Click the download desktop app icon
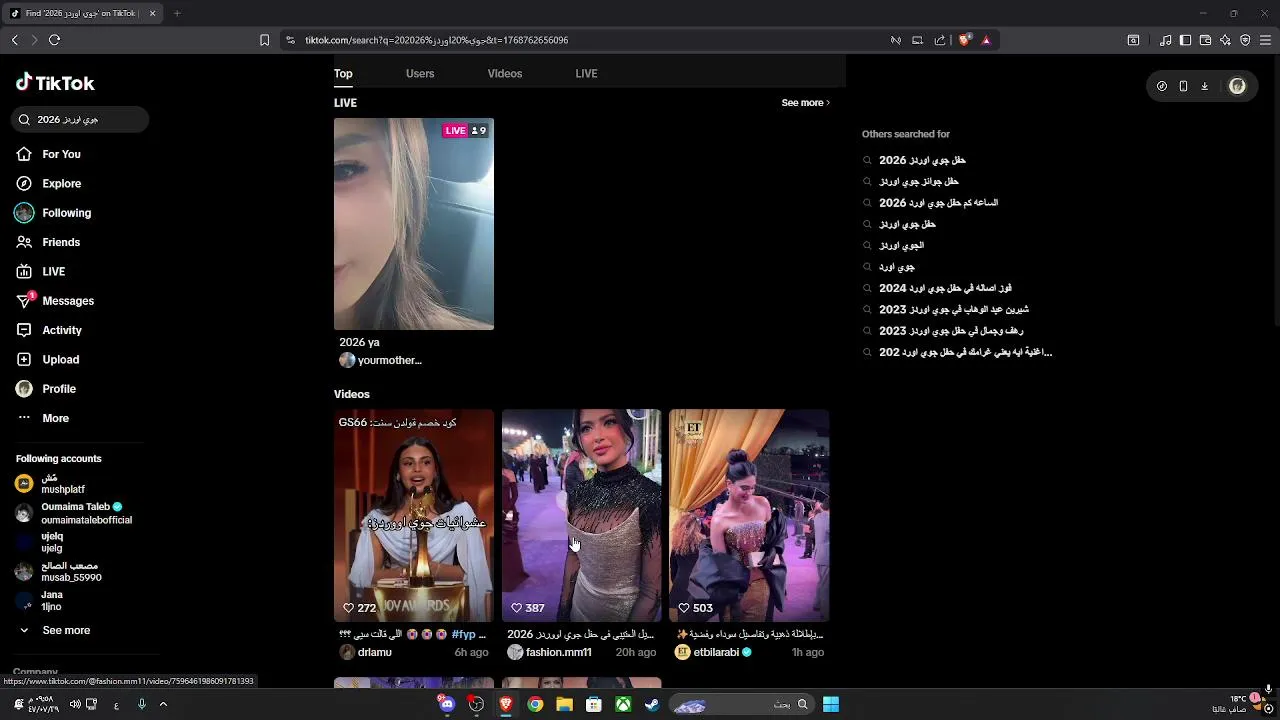This screenshot has width=1280, height=720. pyautogui.click(x=1204, y=86)
